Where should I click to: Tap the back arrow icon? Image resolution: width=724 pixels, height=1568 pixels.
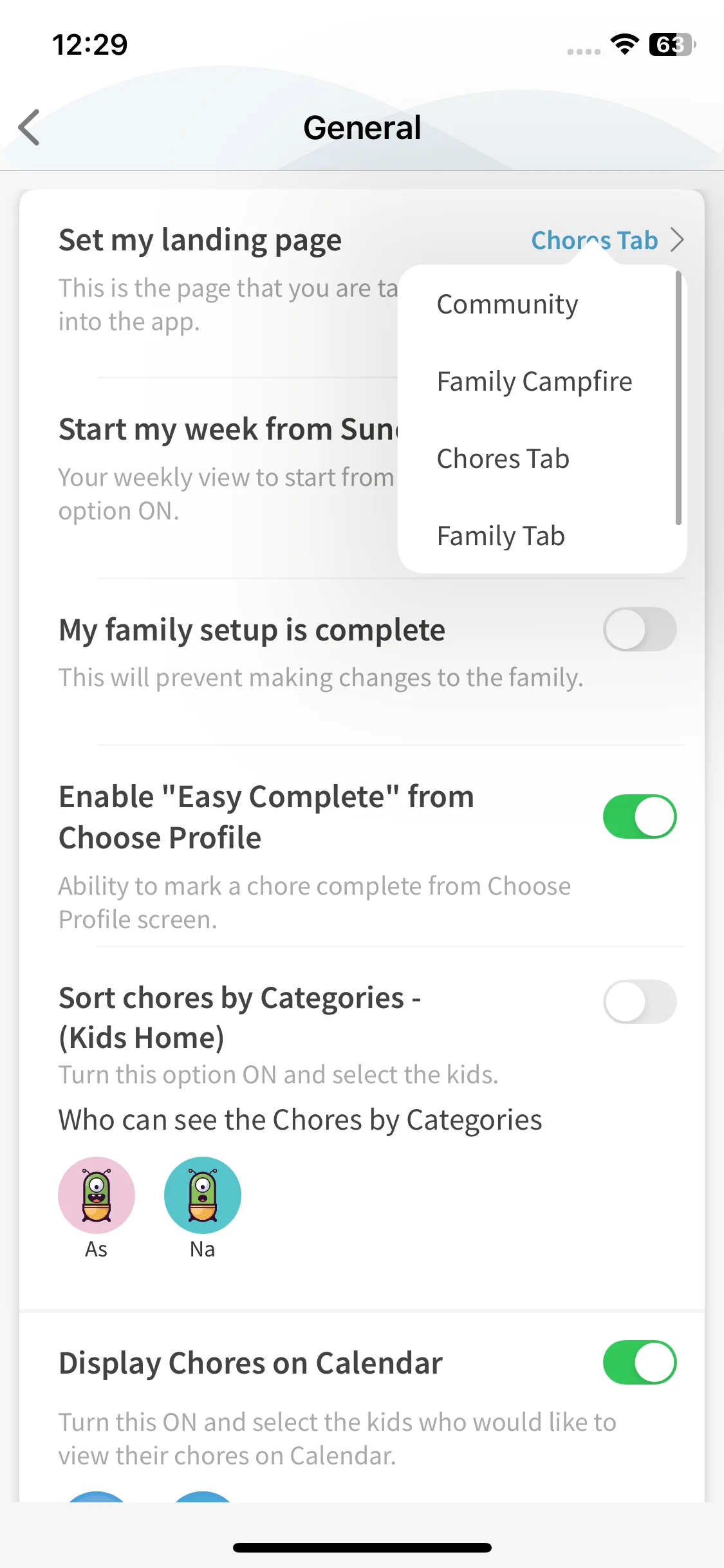click(x=30, y=127)
